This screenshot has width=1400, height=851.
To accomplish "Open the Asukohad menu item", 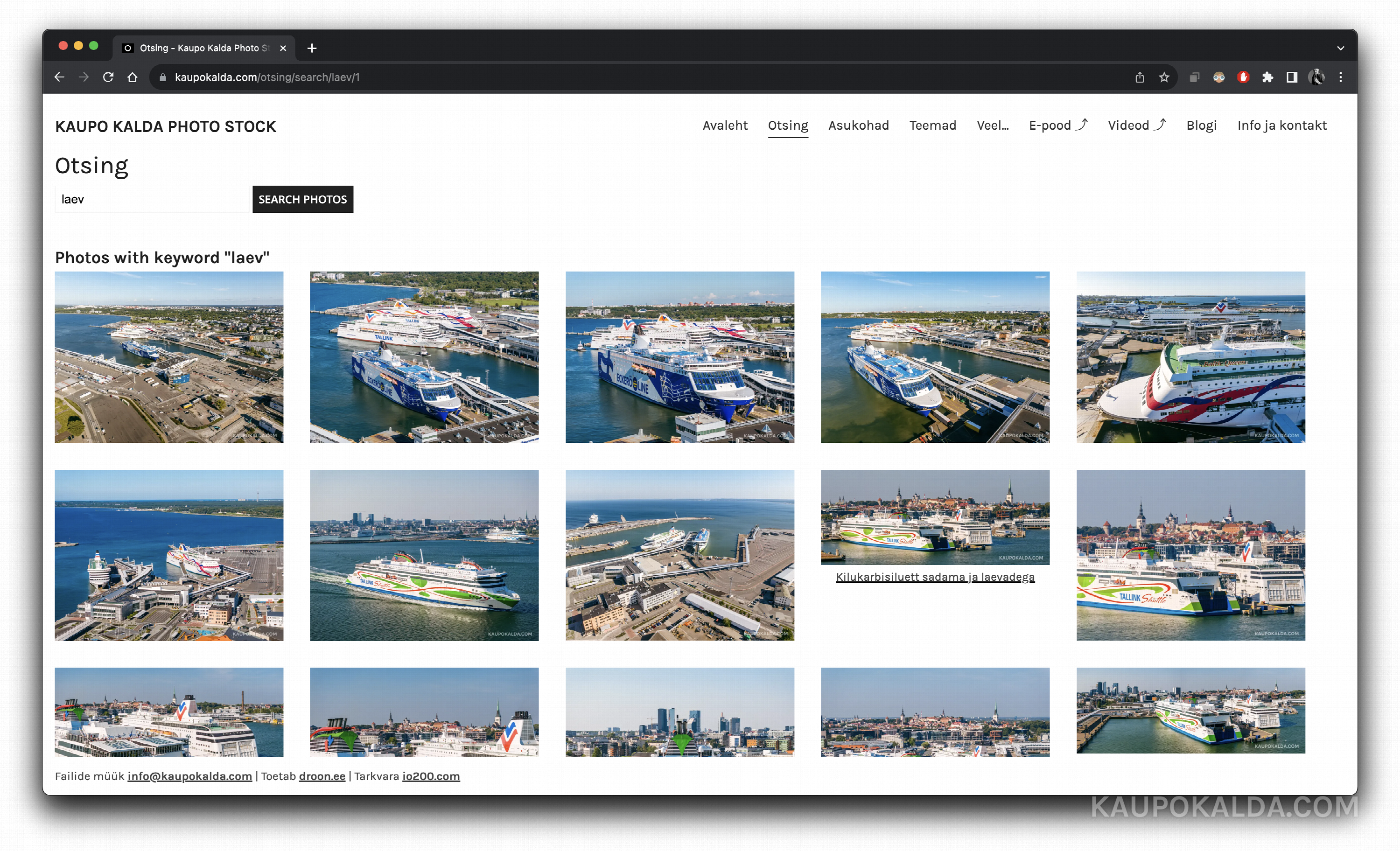I will 859,126.
